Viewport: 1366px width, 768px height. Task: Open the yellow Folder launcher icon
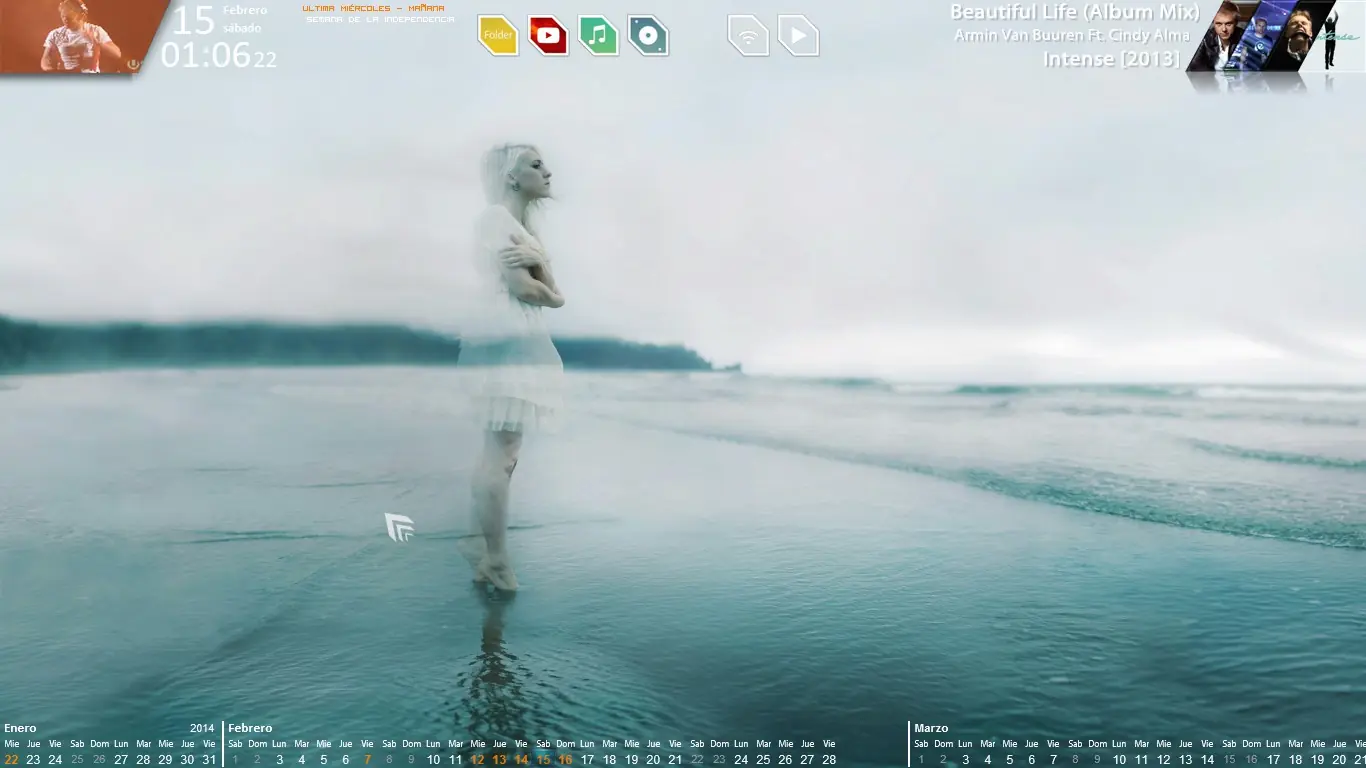pos(498,36)
